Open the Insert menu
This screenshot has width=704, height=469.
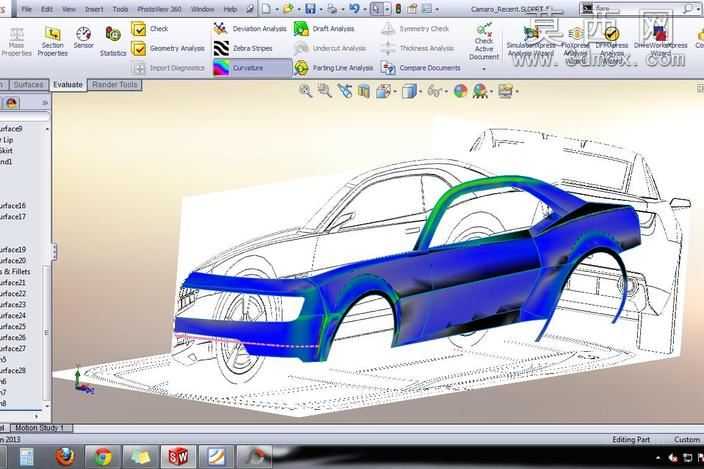94,9
